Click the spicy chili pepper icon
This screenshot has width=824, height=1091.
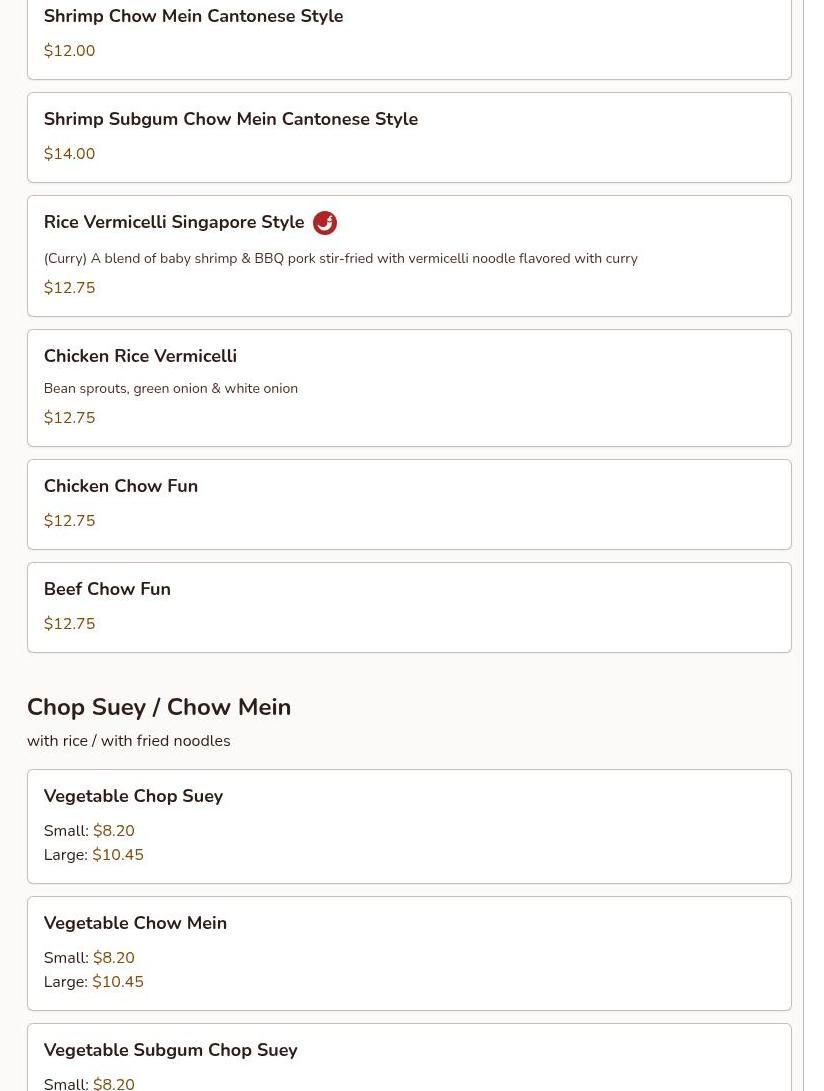324,223
